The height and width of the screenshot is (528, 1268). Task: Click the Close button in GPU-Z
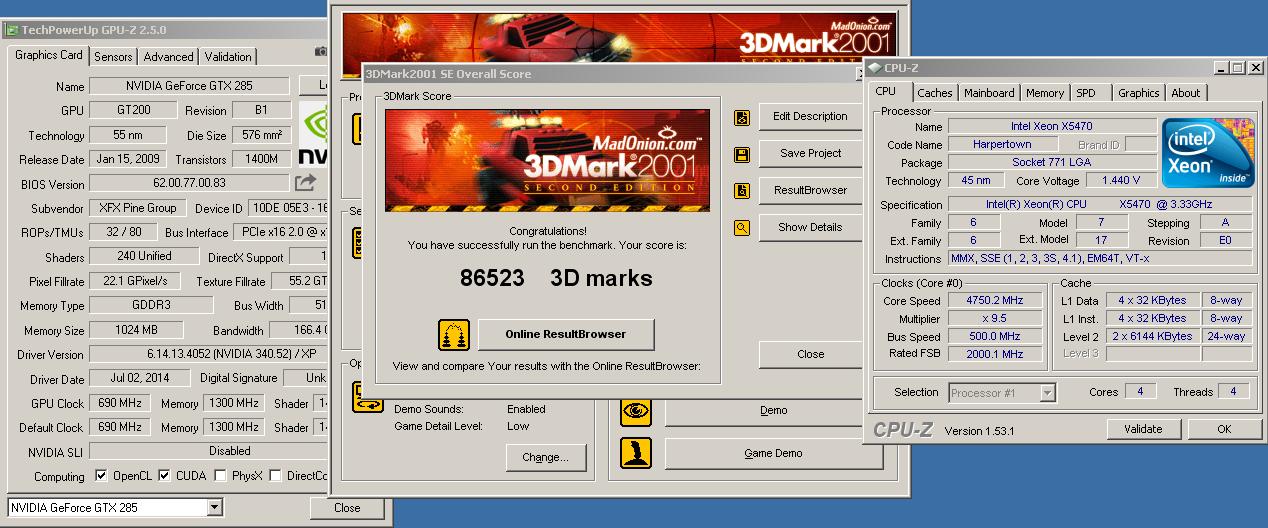coord(347,508)
